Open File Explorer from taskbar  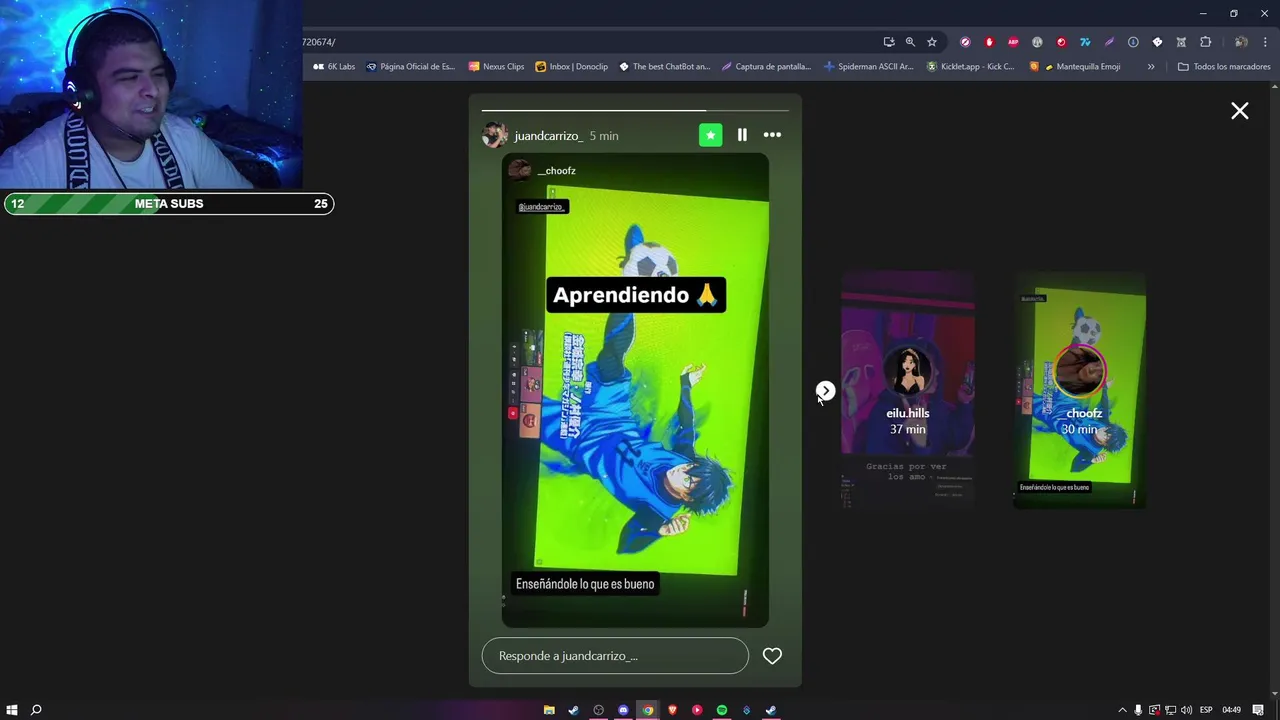click(x=549, y=710)
